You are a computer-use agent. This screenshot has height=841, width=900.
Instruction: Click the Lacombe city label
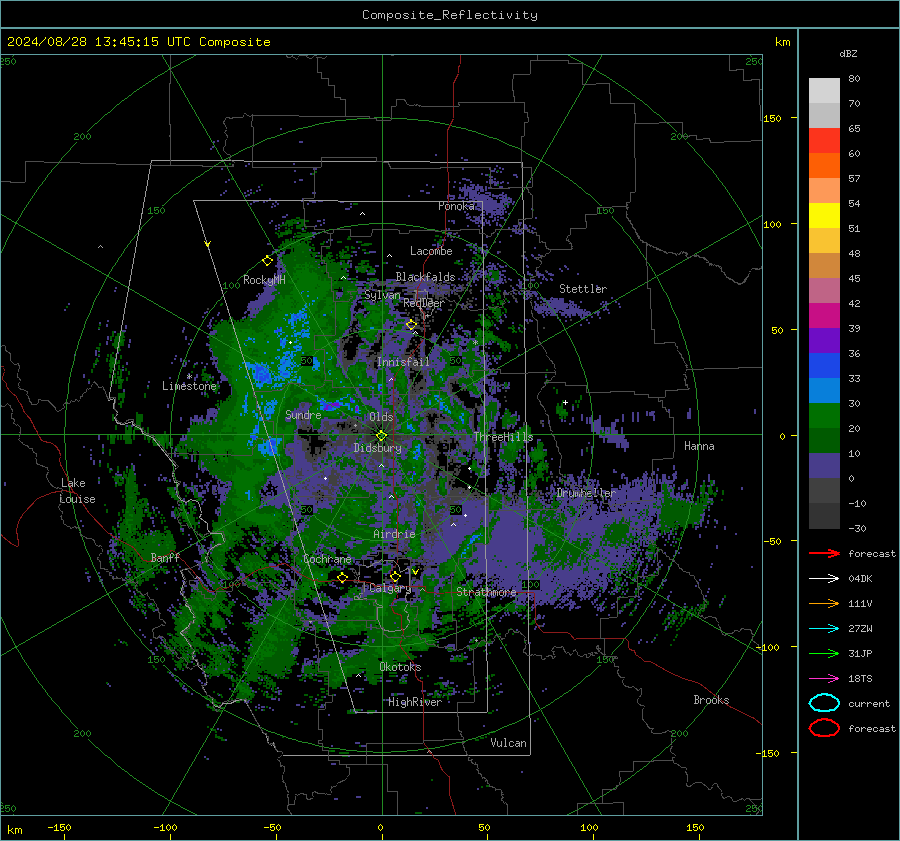tap(431, 251)
